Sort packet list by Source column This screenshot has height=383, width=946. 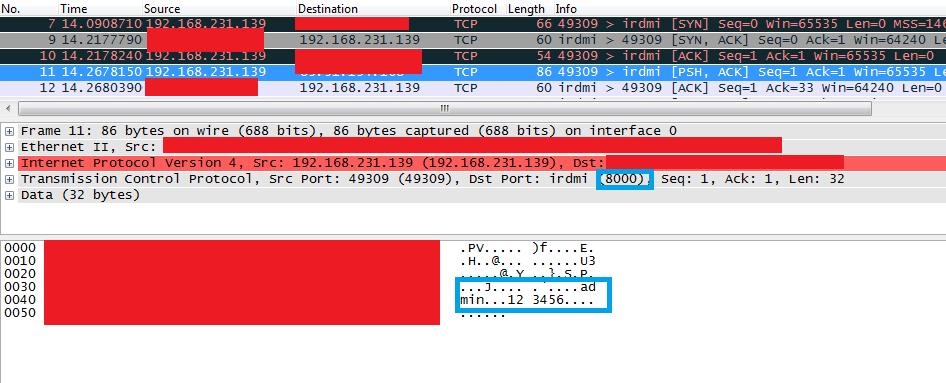tap(220, 8)
